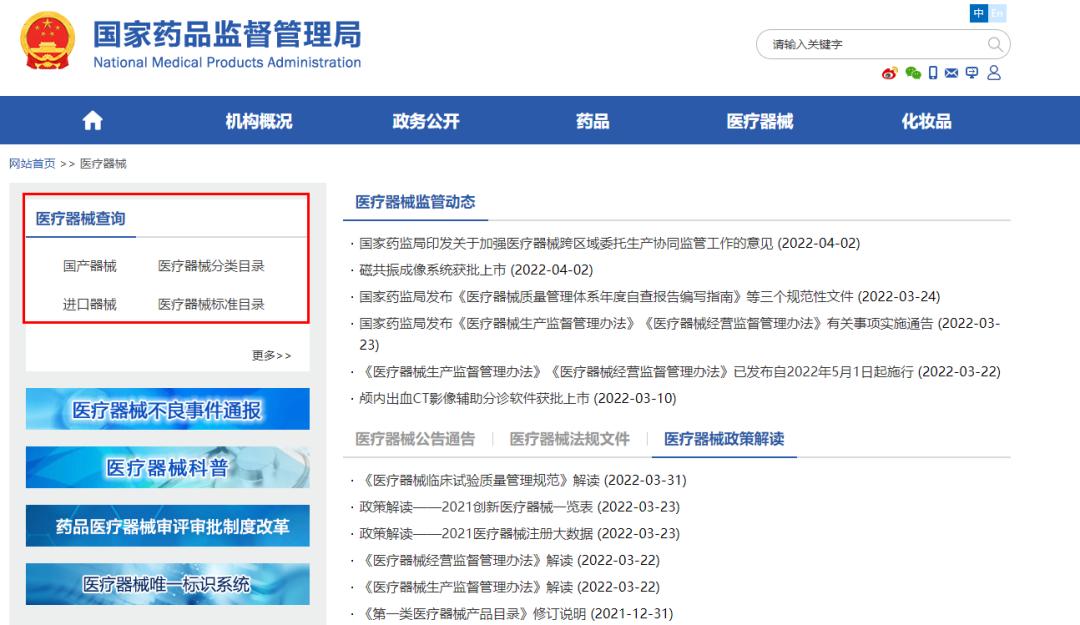
Task: Open 《医疗器械经营监督管理办法》解读 link
Action: 510,561
